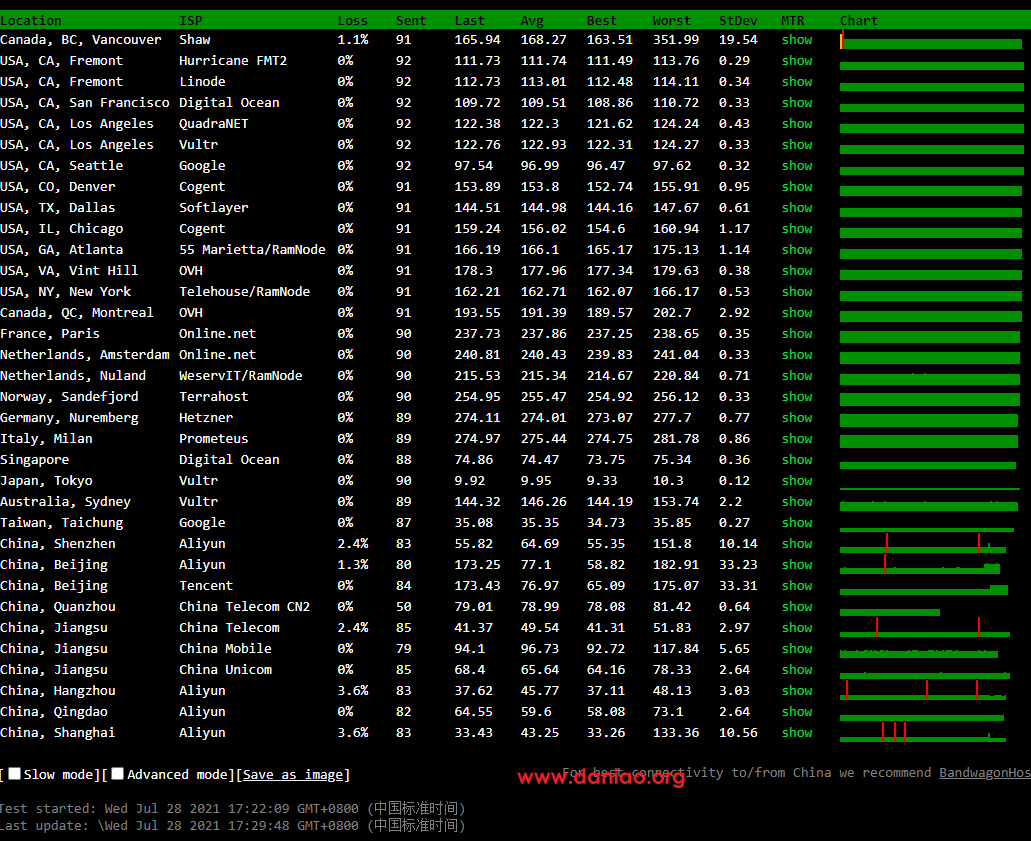Image resolution: width=1031 pixels, height=841 pixels.
Task: Click the Save as image link
Action: [x=293, y=775]
